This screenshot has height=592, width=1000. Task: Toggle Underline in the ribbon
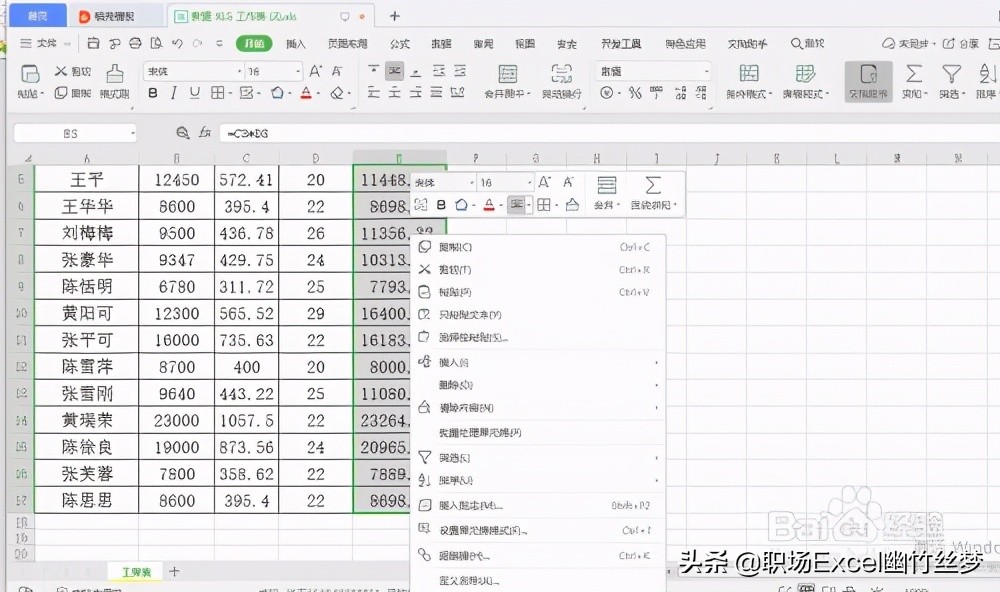coord(195,93)
